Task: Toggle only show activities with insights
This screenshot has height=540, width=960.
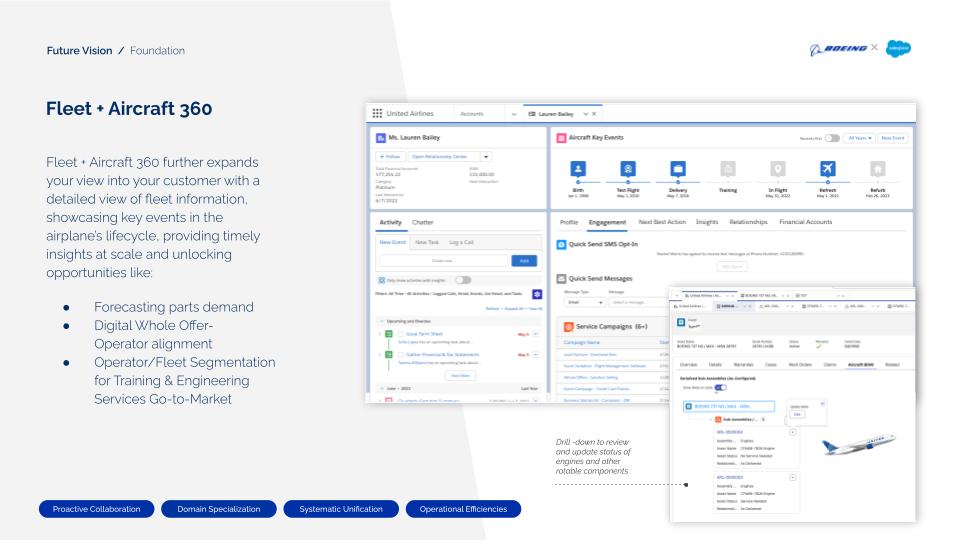Action: tap(463, 280)
